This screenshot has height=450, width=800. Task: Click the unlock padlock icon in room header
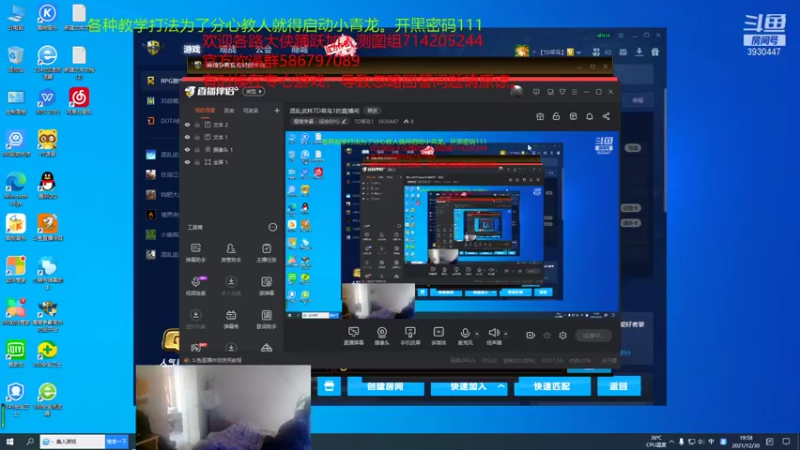pyautogui.click(x=556, y=116)
